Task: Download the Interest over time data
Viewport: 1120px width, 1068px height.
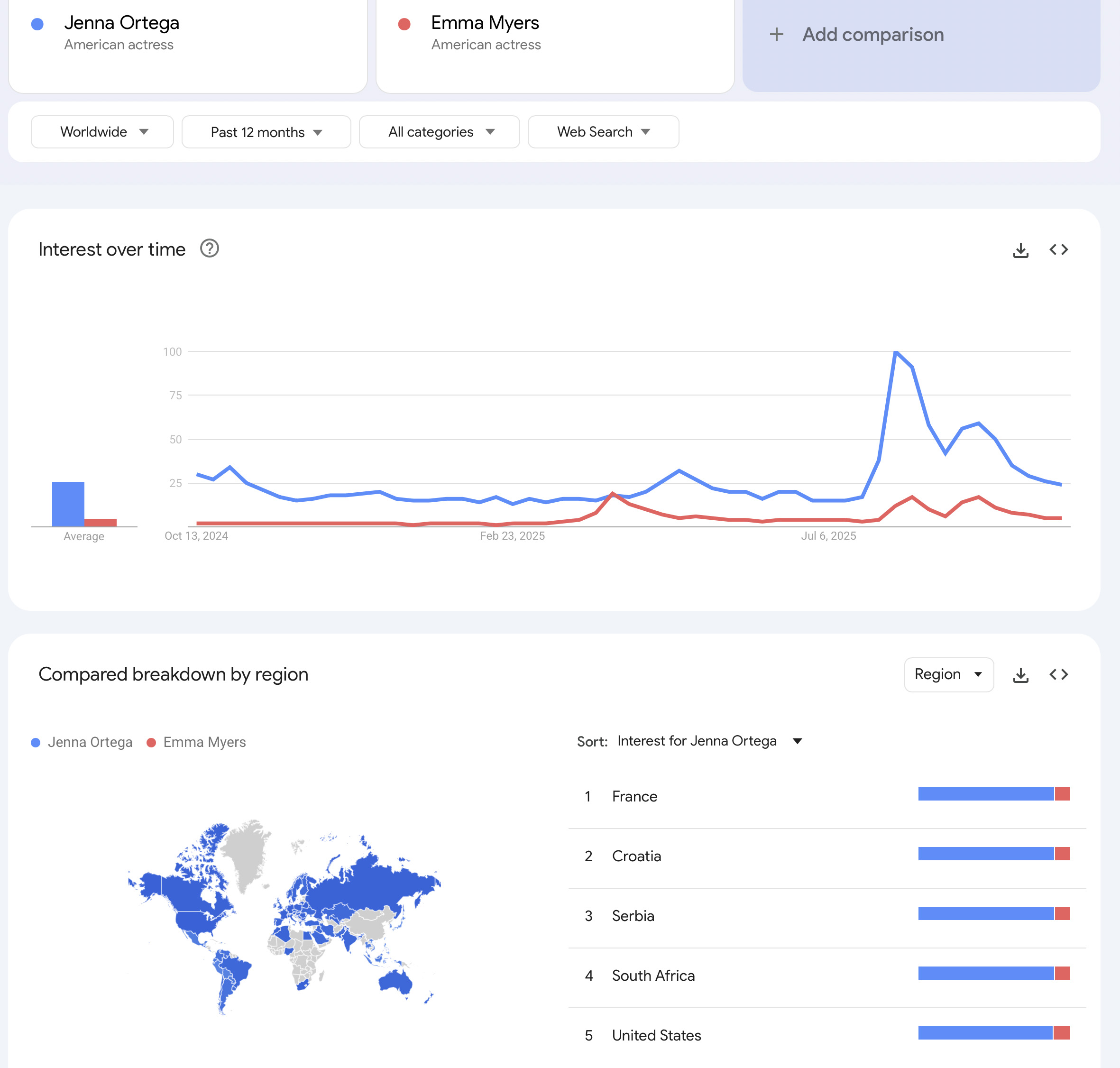Action: 1020,250
